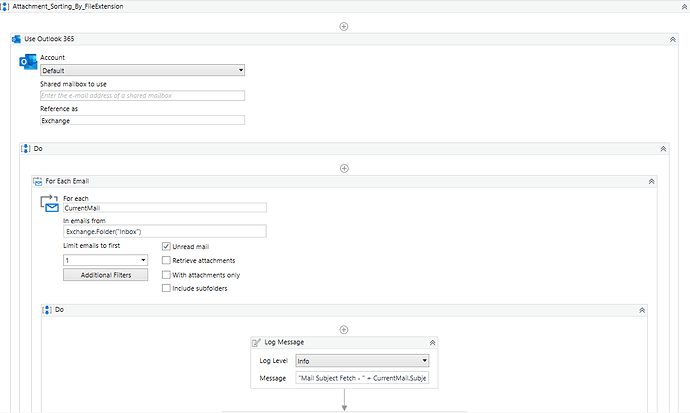Viewport: 690px width, 413px height.
Task: Click the Outlook icon in Use Outlook 365 header
Action: point(16,39)
